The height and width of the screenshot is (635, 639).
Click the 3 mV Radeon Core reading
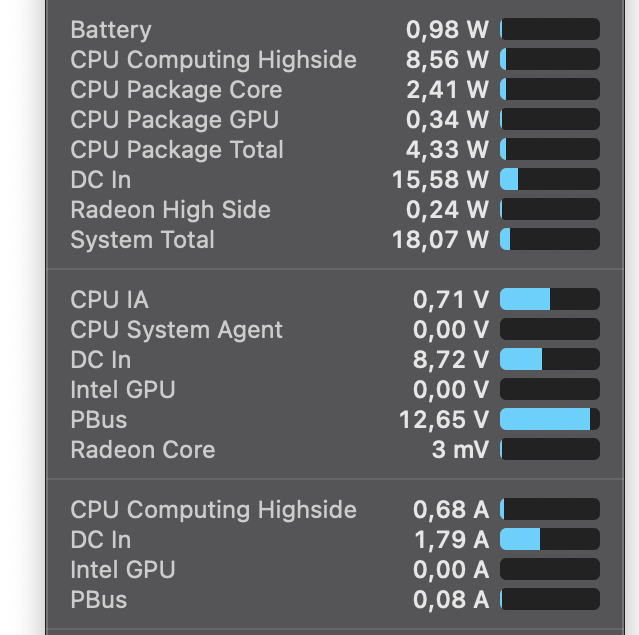[x=460, y=450]
